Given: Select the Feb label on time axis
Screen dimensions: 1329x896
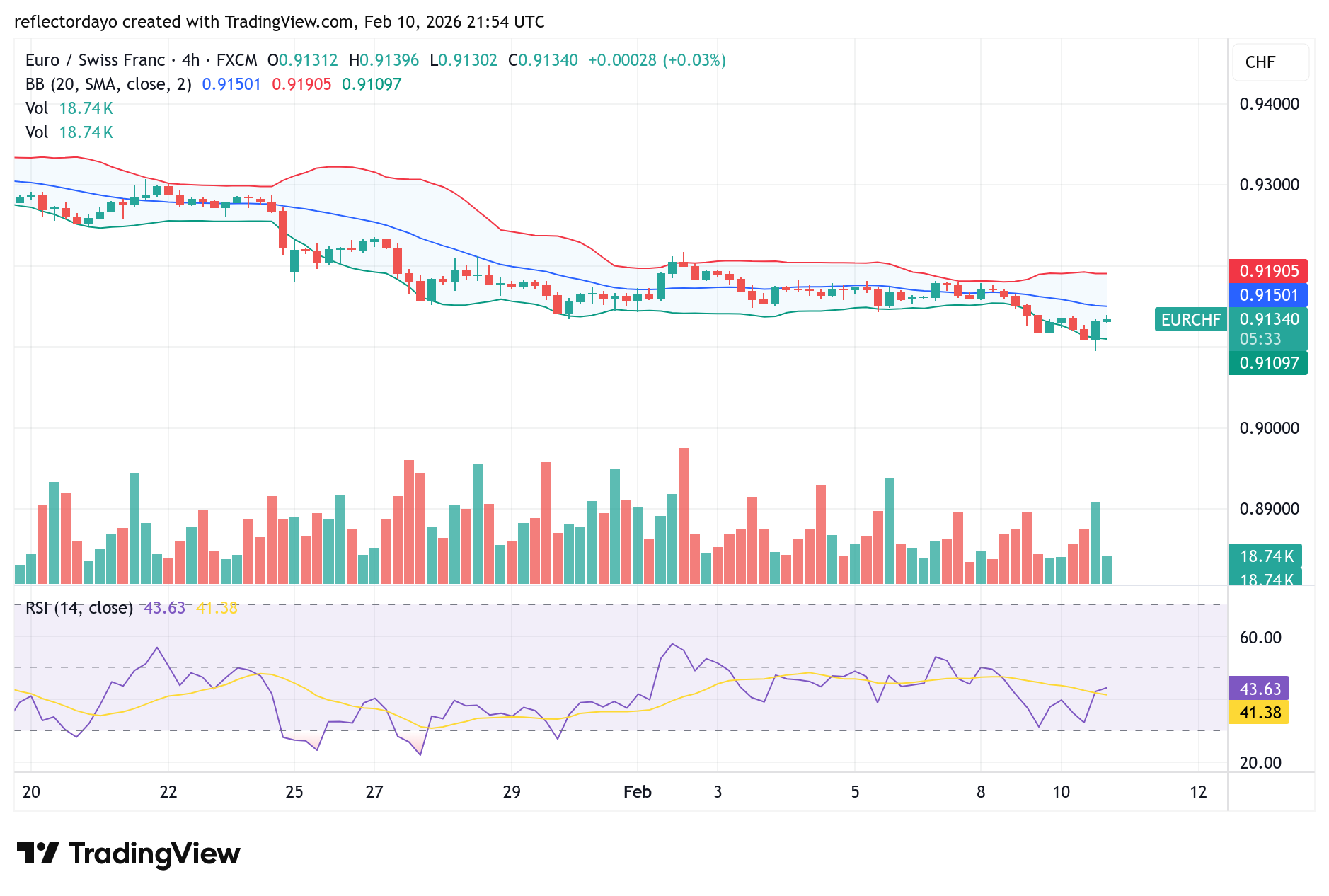Looking at the screenshot, I should click(636, 793).
